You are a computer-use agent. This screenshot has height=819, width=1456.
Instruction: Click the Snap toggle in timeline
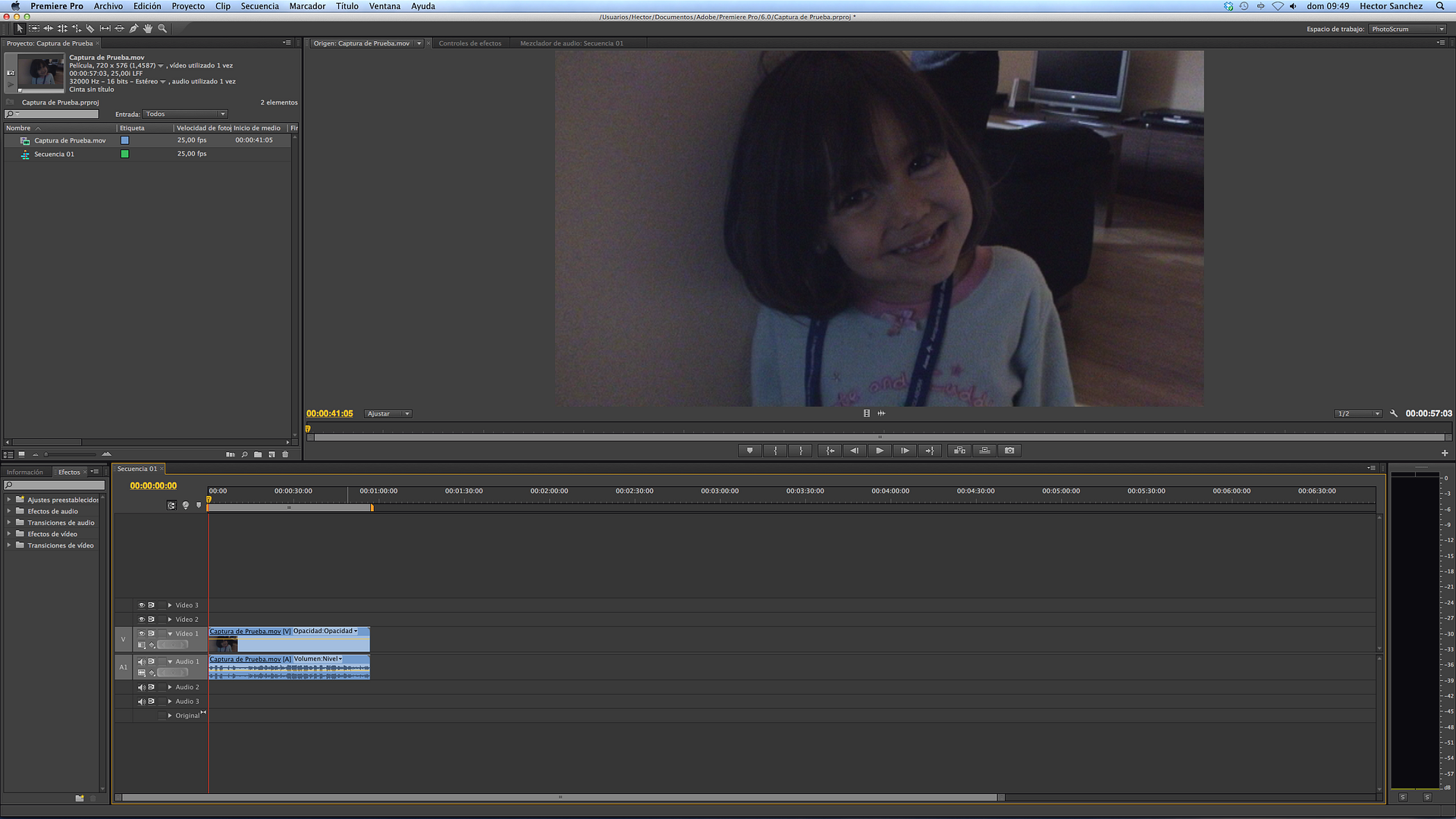(x=171, y=505)
